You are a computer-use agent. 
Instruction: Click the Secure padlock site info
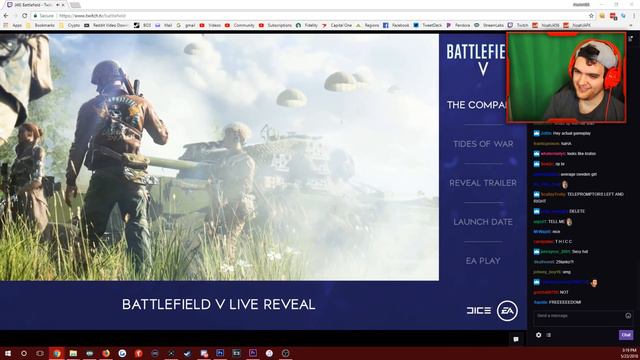[x=44, y=16]
